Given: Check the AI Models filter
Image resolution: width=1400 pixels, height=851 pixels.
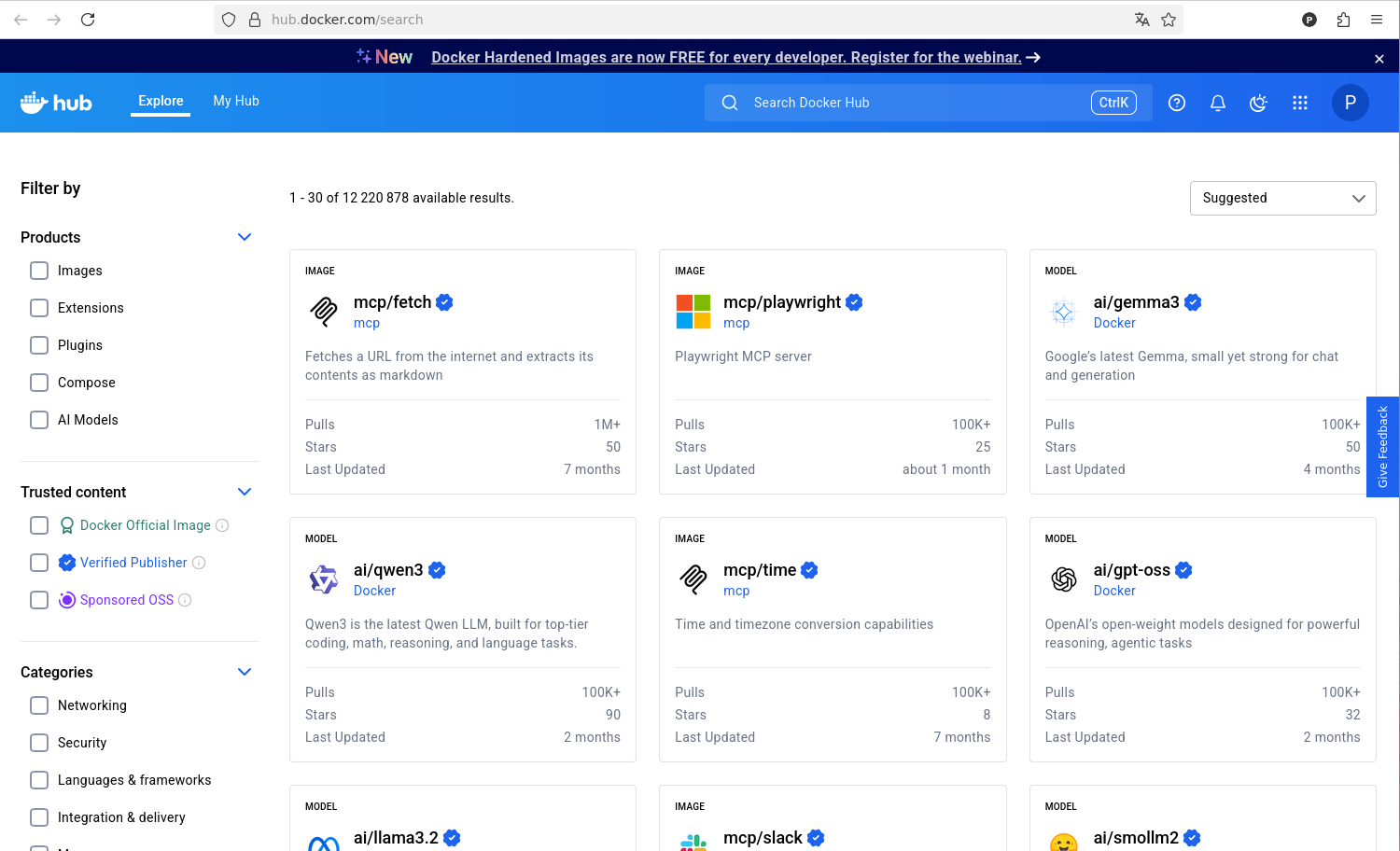Looking at the screenshot, I should pyautogui.click(x=39, y=420).
